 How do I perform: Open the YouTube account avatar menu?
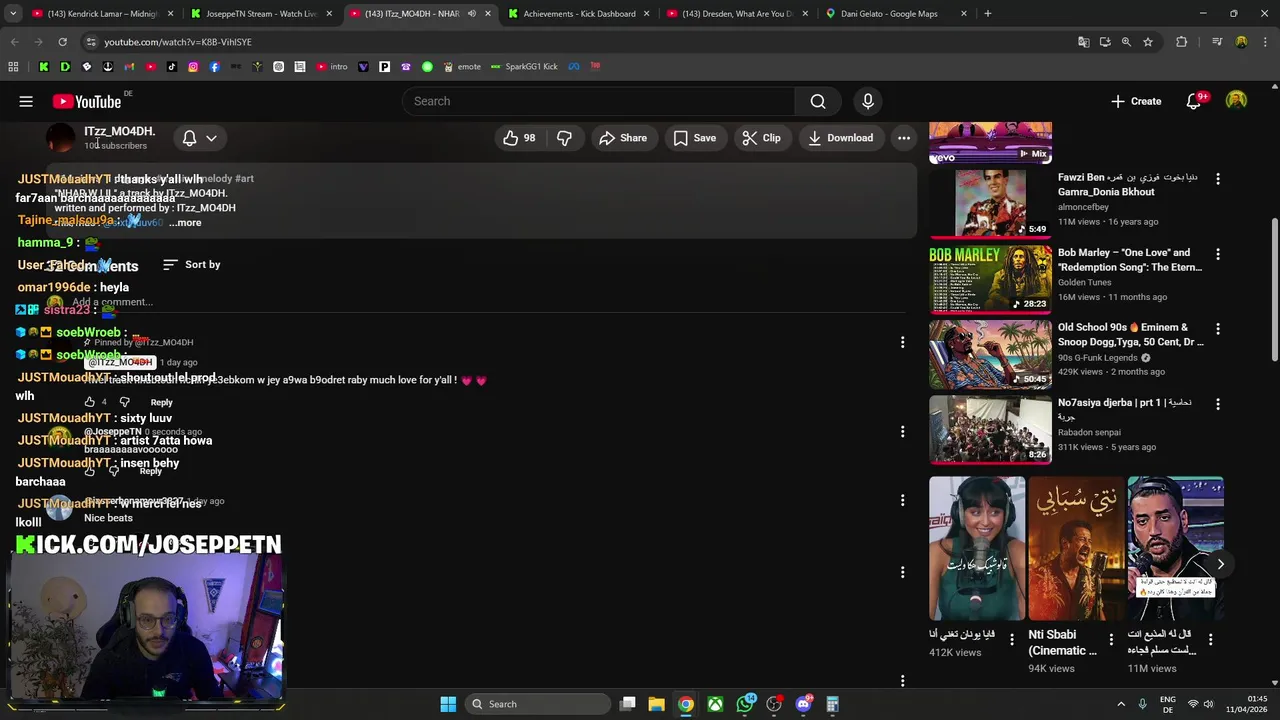click(1237, 101)
